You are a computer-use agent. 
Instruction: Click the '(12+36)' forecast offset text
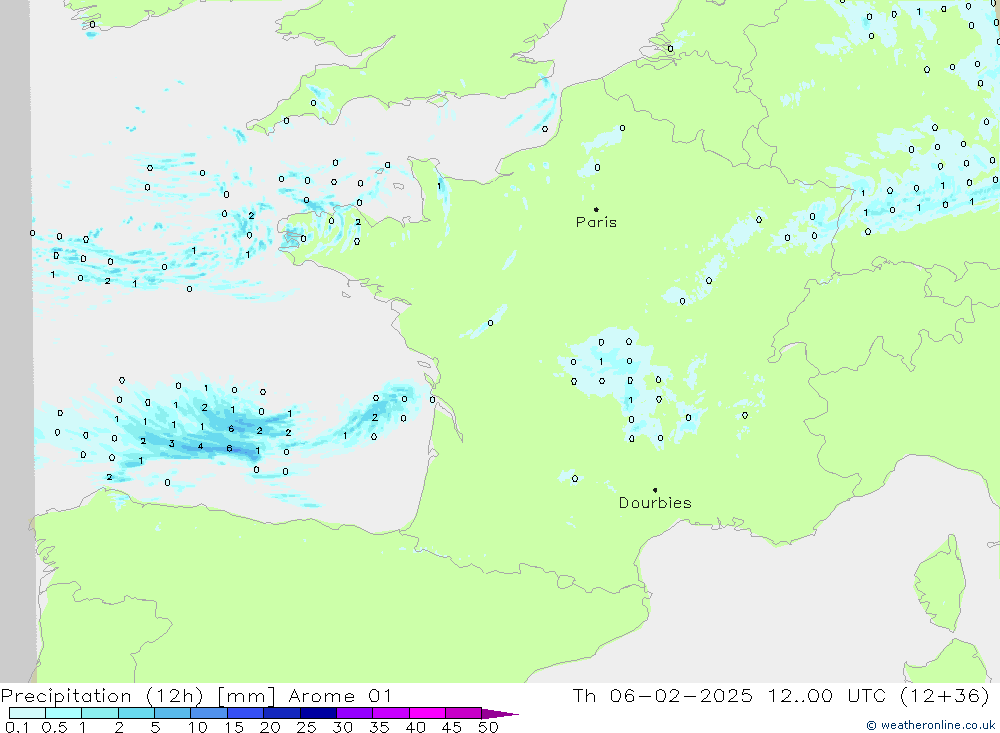pos(945,695)
